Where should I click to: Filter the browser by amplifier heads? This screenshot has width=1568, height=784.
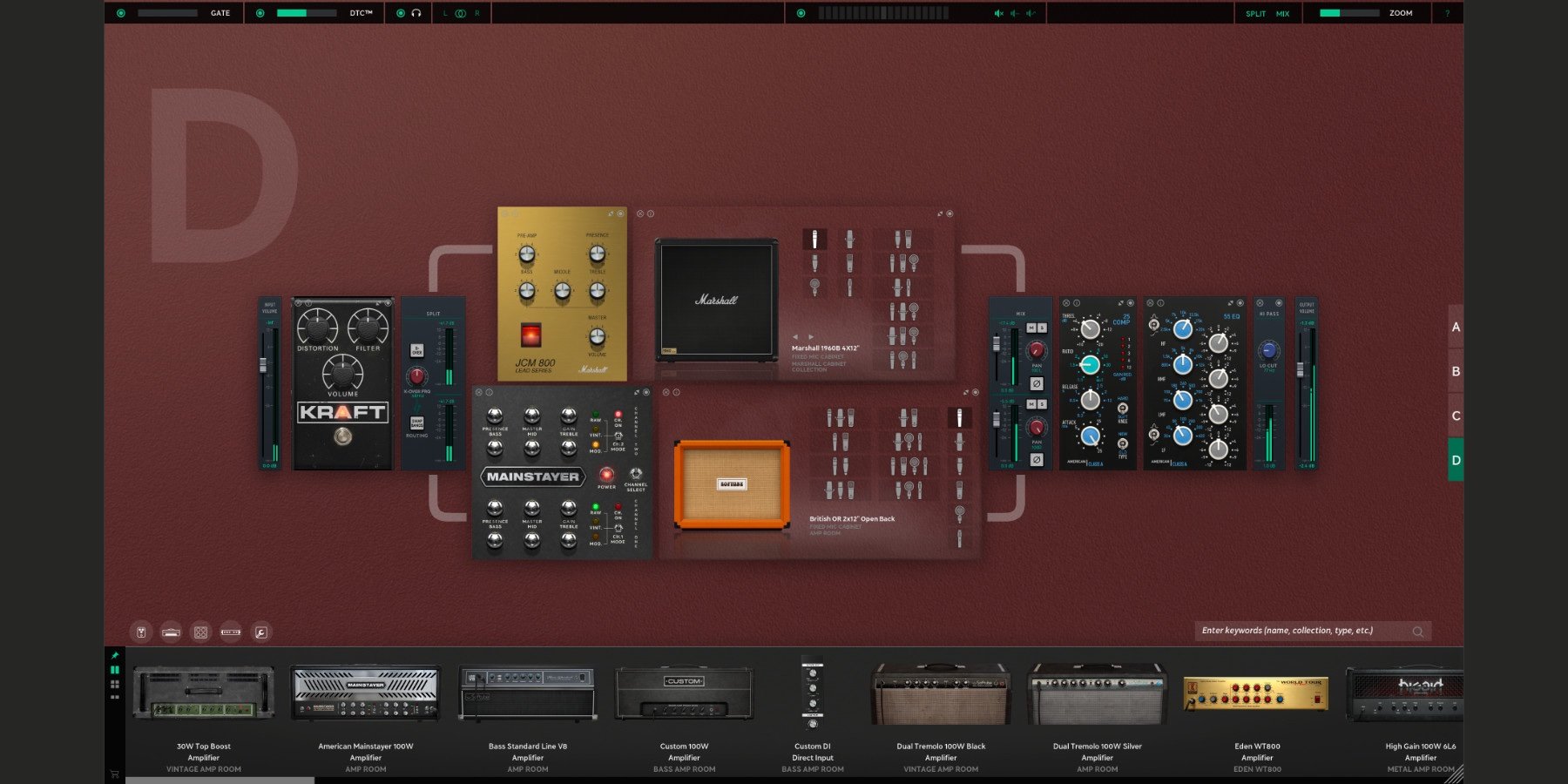click(171, 632)
